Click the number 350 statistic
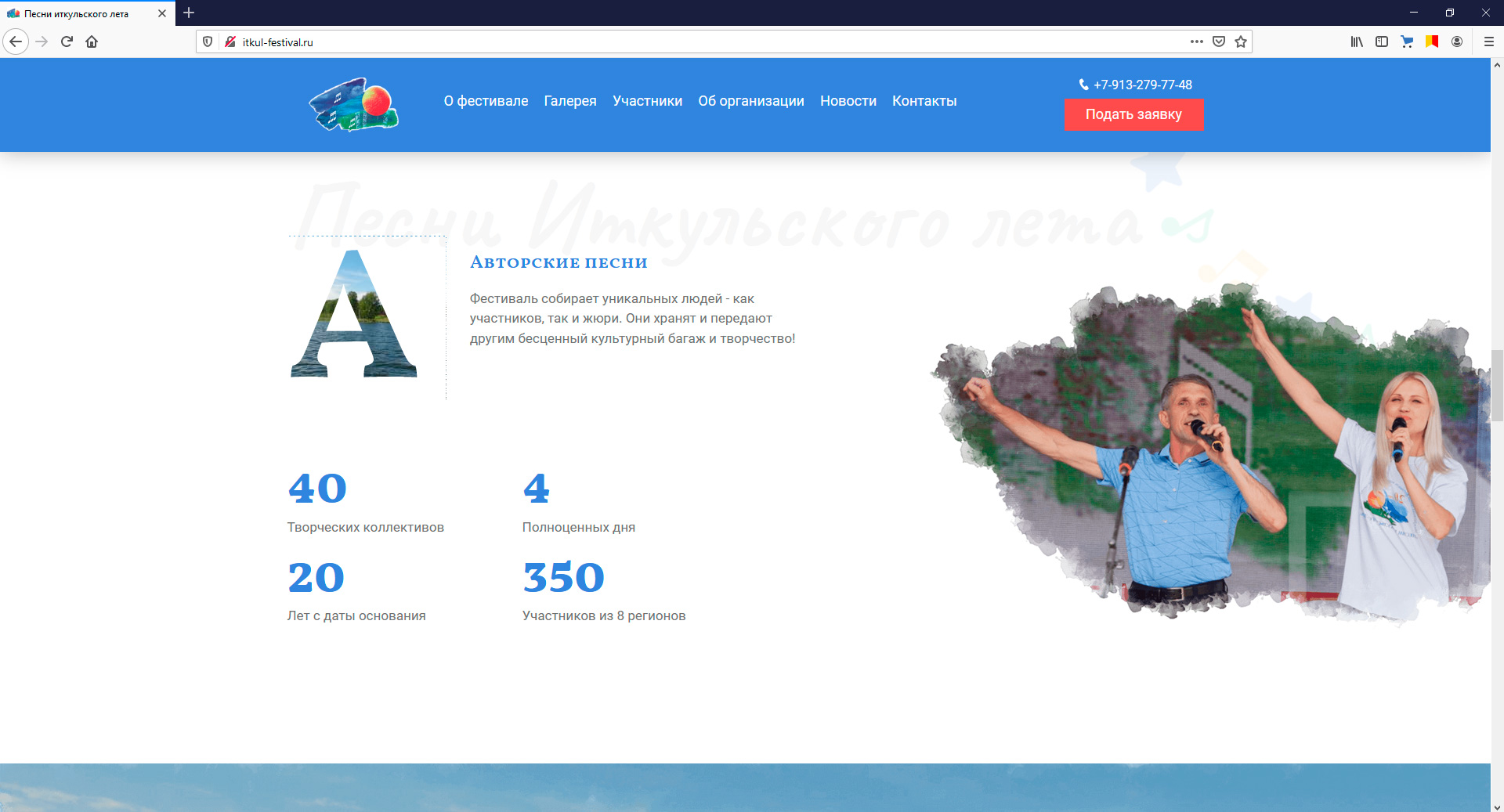Screen dimensions: 1504x812 click(564, 578)
